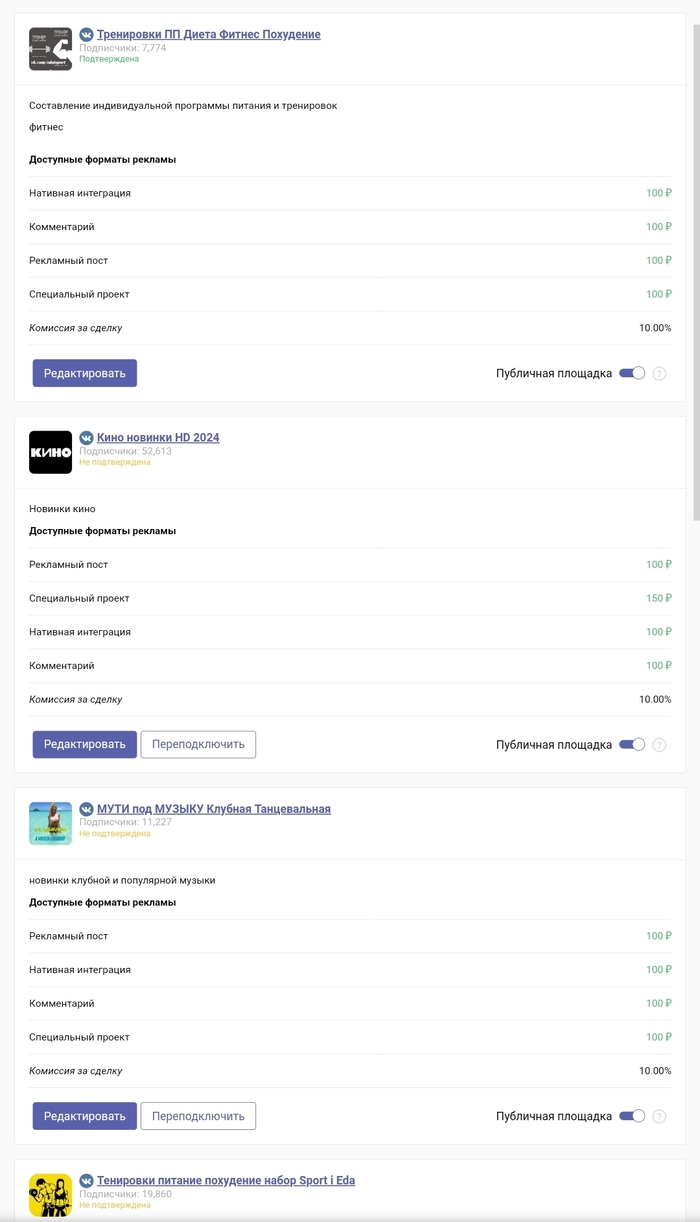
Task: Click VK icon next to Тренировки ПП Диета
Action: pyautogui.click(x=86, y=34)
